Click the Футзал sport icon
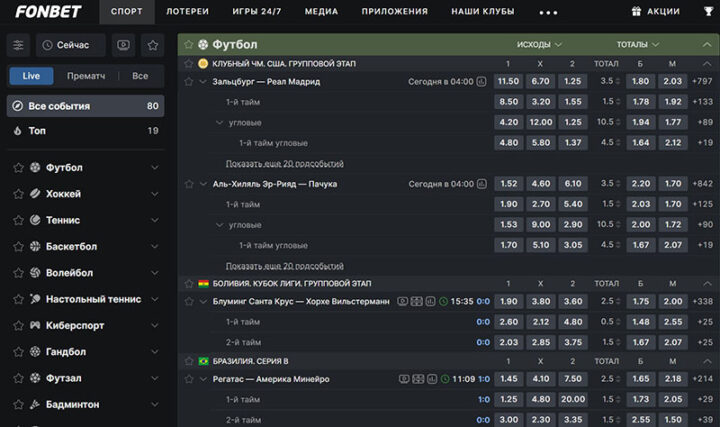 pyautogui.click(x=35, y=378)
